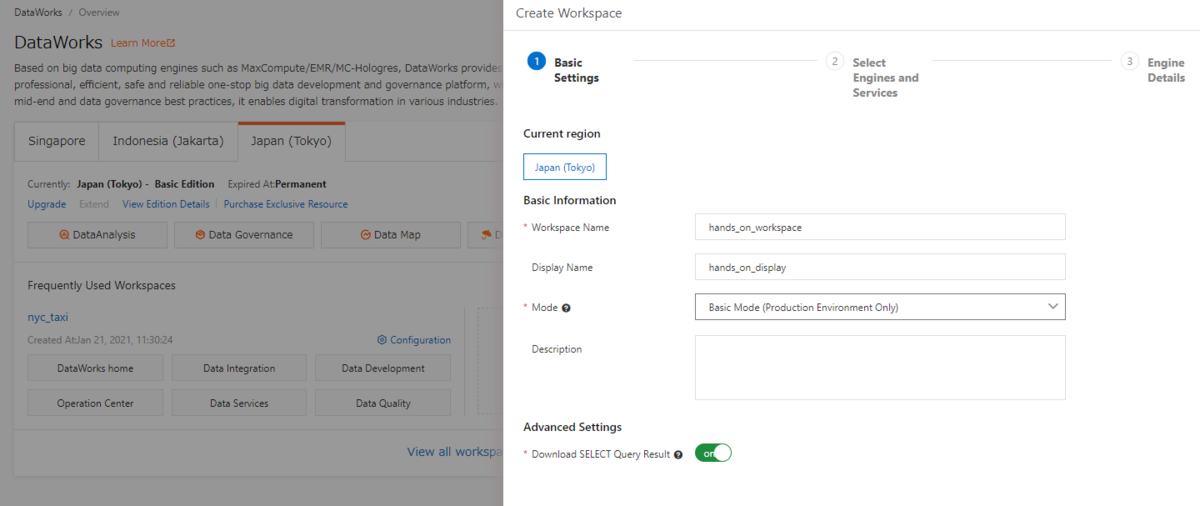Open View Edition Details link

pos(166,204)
